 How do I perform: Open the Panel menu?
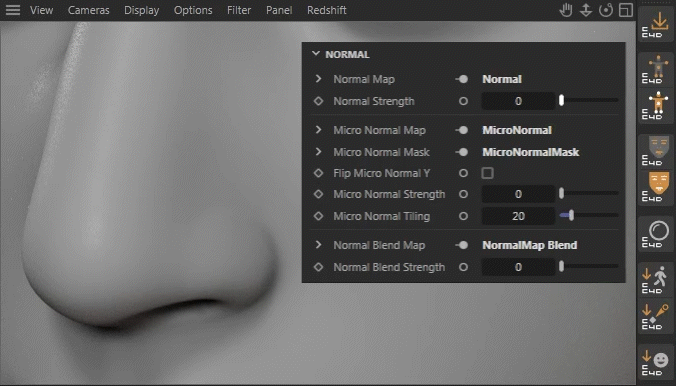[x=279, y=10]
